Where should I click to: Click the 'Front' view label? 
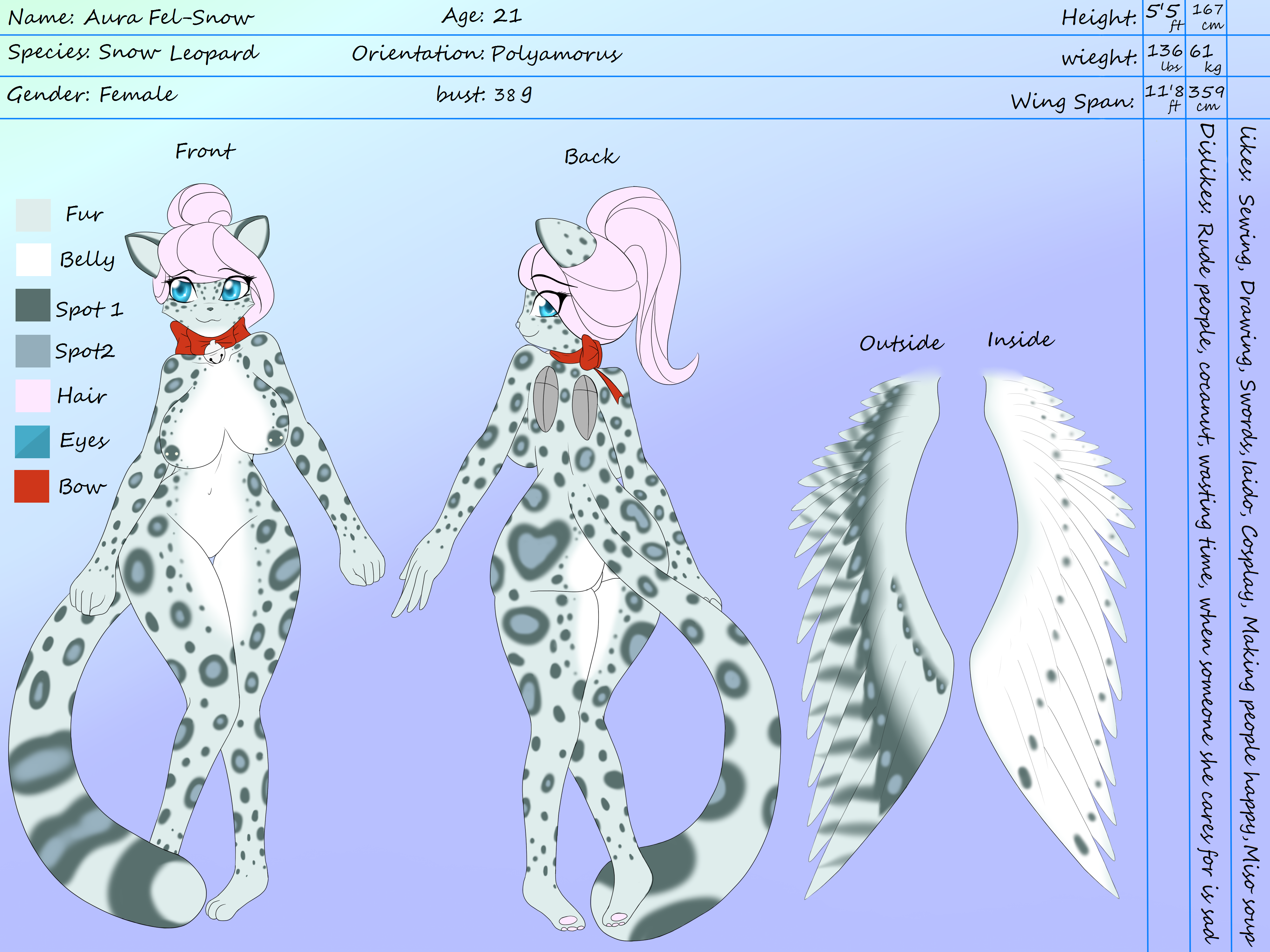[x=205, y=151]
